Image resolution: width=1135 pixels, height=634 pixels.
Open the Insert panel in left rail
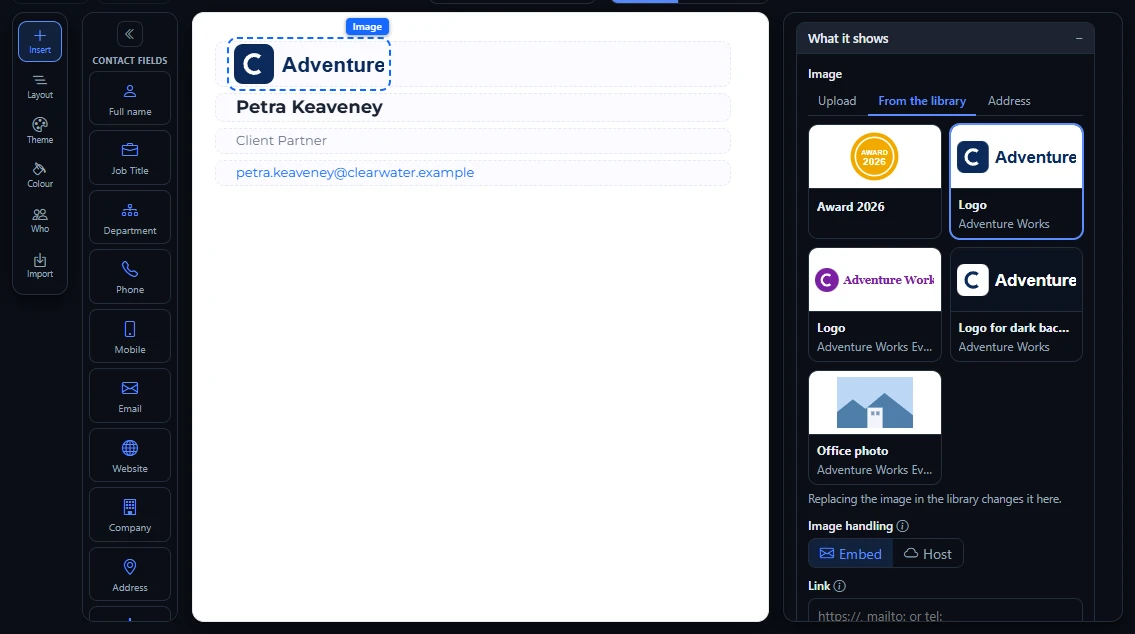point(40,41)
